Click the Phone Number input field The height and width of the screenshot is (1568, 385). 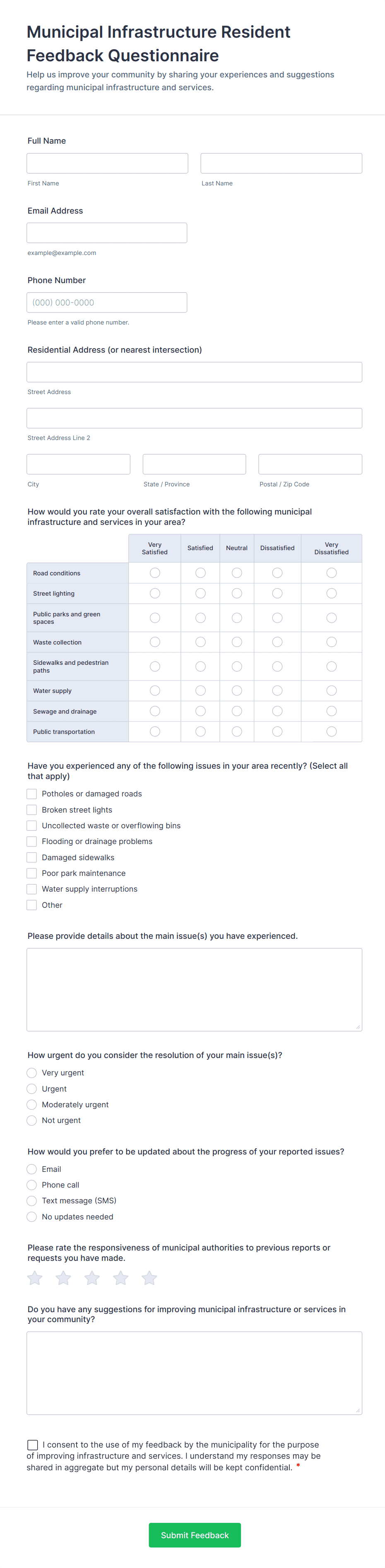pyautogui.click(x=107, y=302)
